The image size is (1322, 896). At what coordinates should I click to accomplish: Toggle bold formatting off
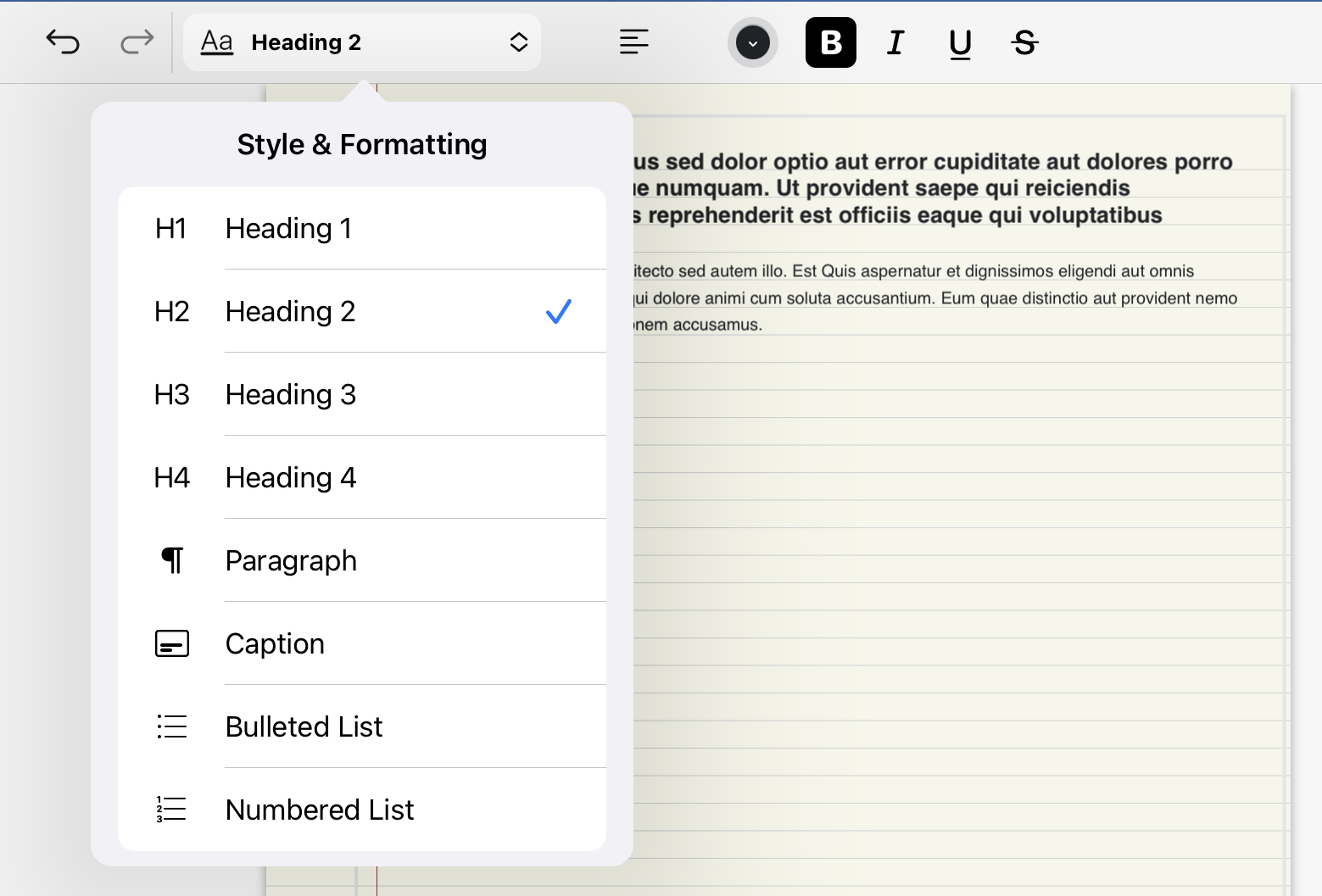[830, 42]
